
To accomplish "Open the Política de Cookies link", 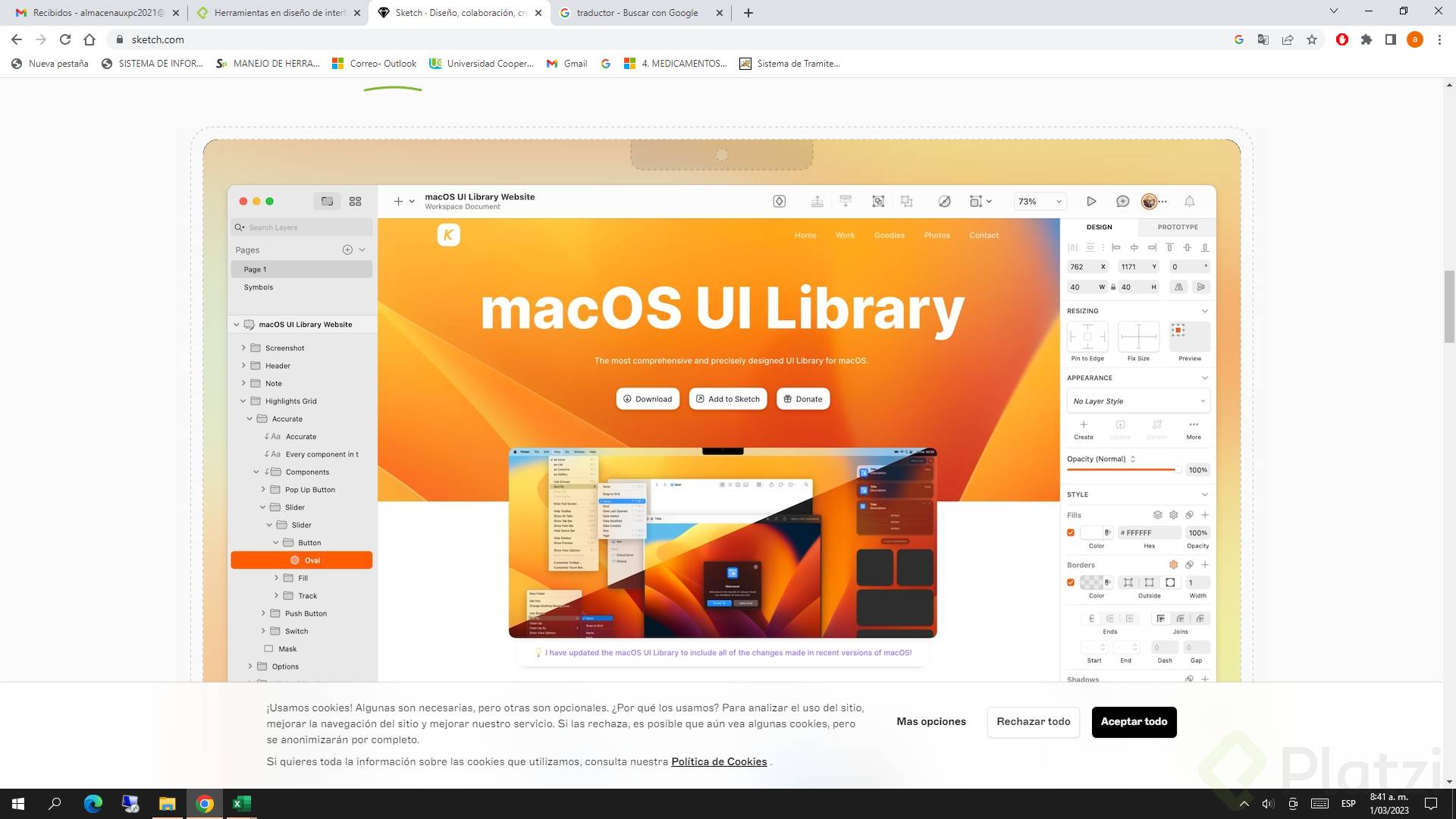I will pos(718,761).
